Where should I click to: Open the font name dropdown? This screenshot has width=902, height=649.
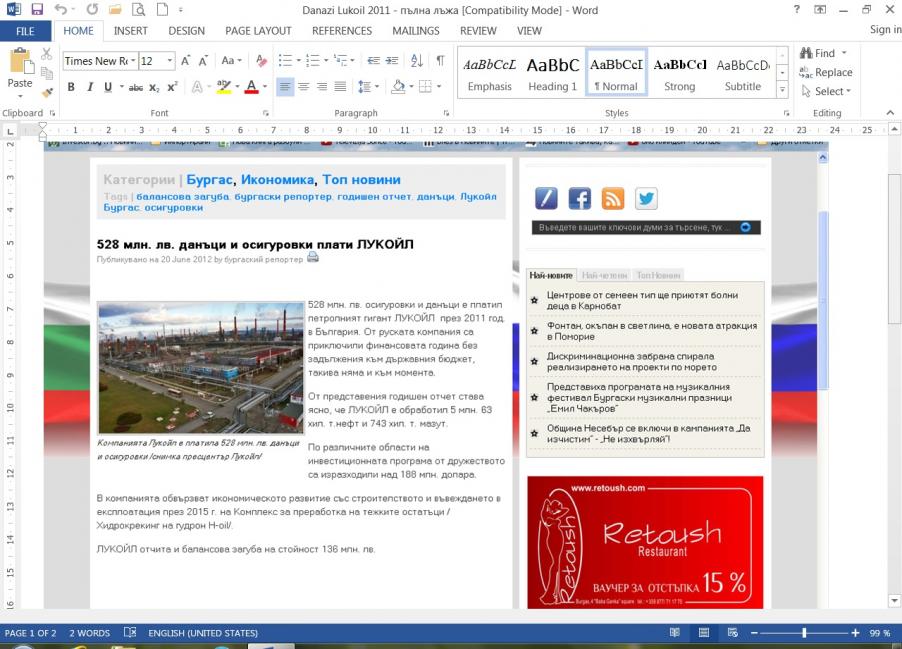point(133,60)
